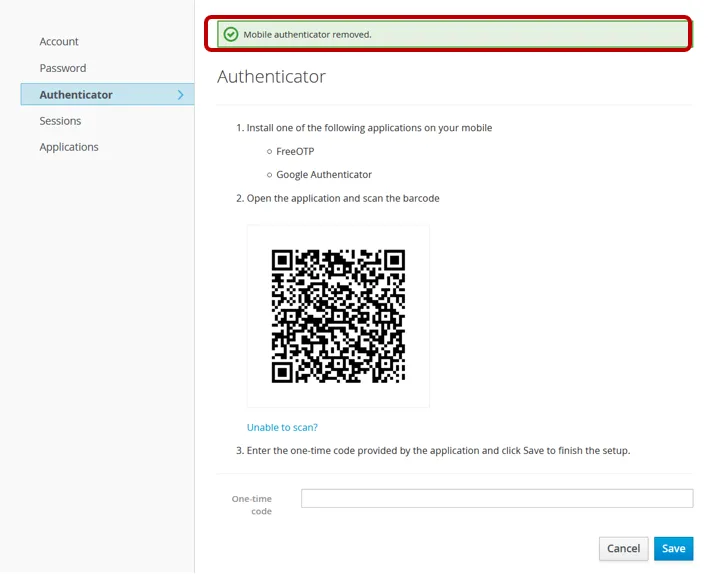Image resolution: width=713 pixels, height=574 pixels.
Task: Click the Cancel button
Action: click(x=623, y=549)
